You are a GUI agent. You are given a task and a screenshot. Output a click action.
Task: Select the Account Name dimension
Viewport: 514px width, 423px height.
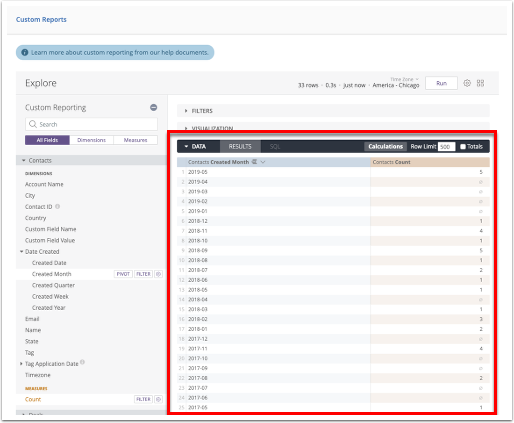(44, 184)
